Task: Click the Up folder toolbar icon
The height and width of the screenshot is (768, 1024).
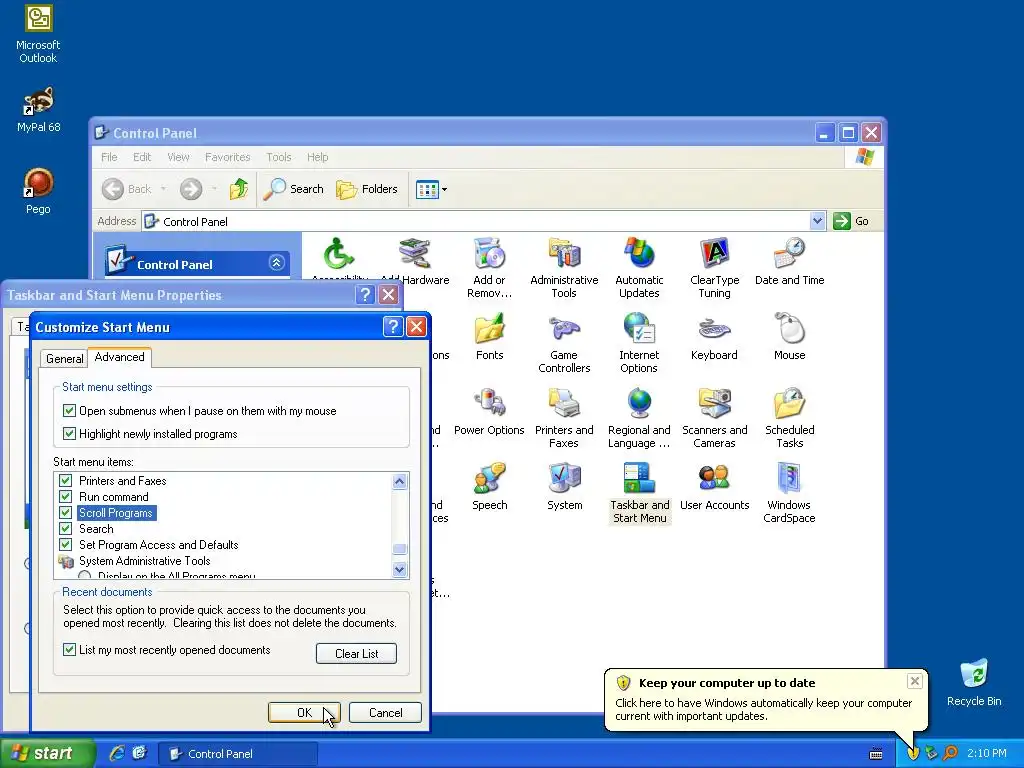Action: click(239, 189)
